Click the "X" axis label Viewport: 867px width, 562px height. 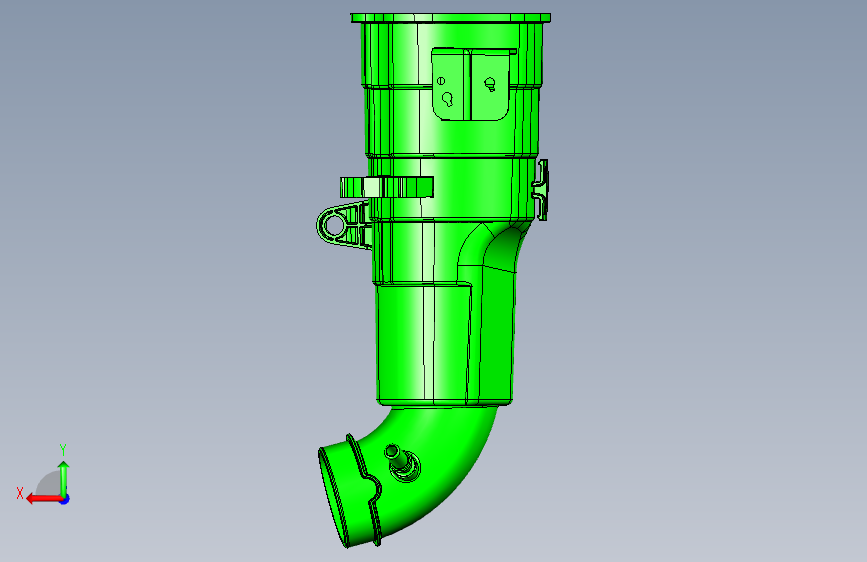tap(20, 493)
